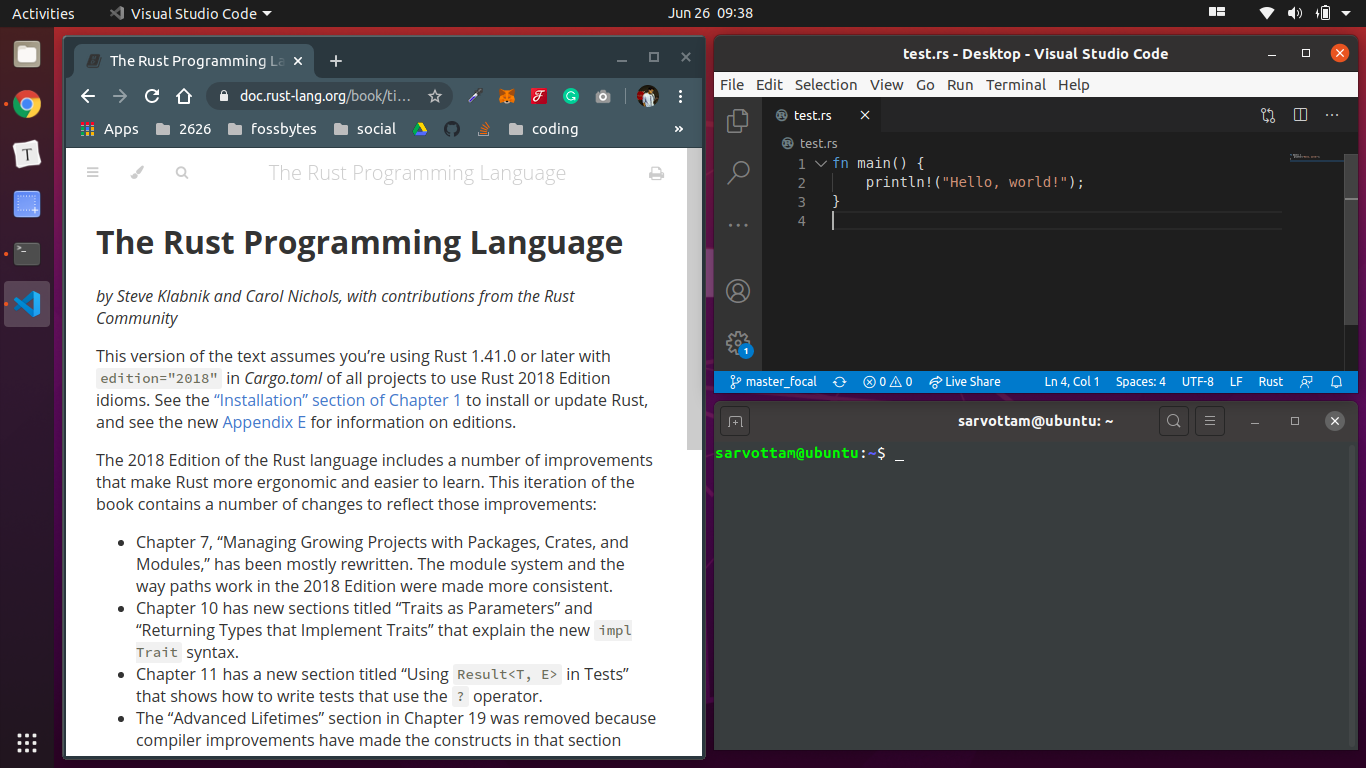The width and height of the screenshot is (1366, 768).
Task: Print the Rust book with printer icon
Action: pos(657,173)
